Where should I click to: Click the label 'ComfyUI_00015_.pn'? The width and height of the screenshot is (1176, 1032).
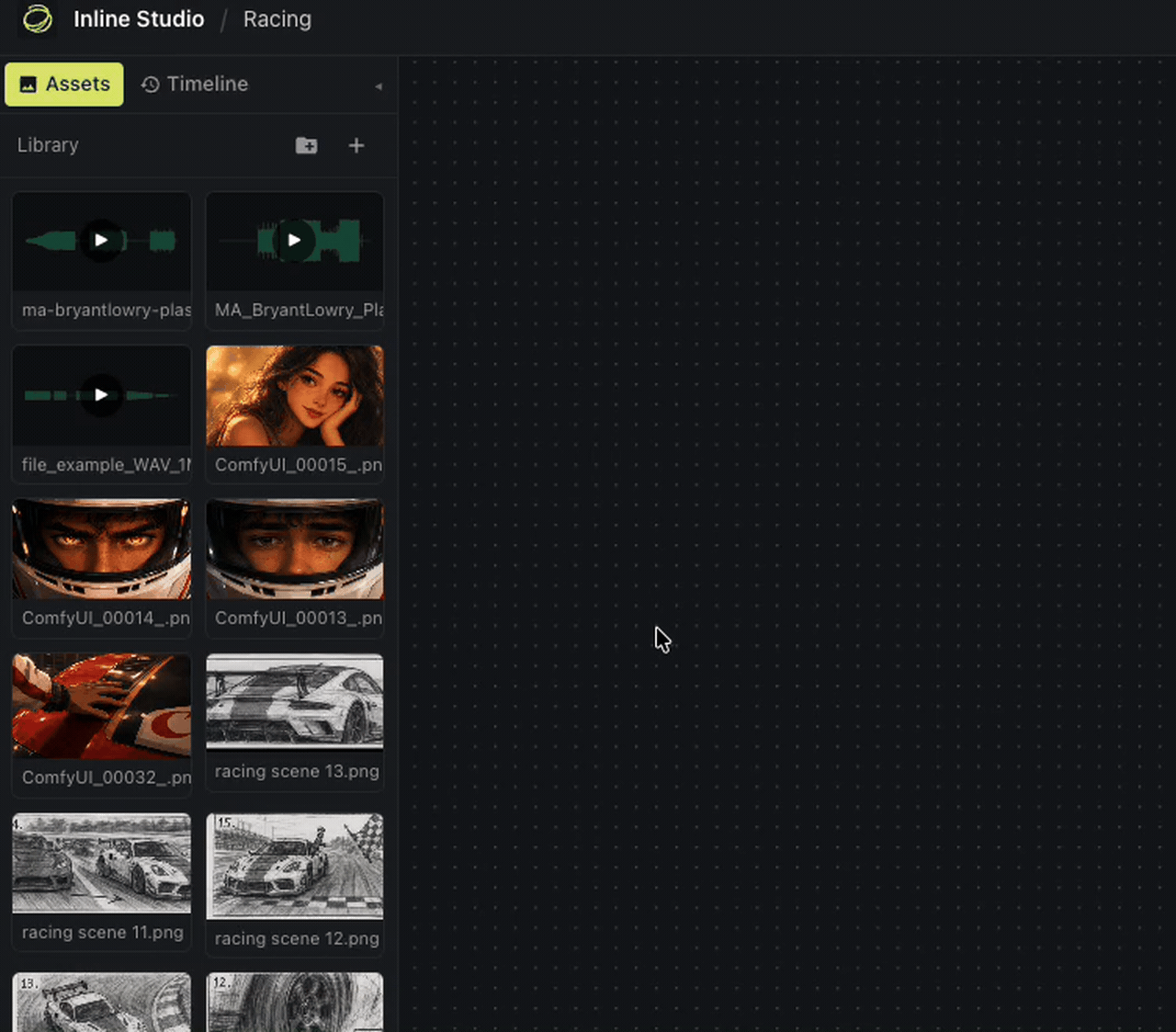coord(299,465)
